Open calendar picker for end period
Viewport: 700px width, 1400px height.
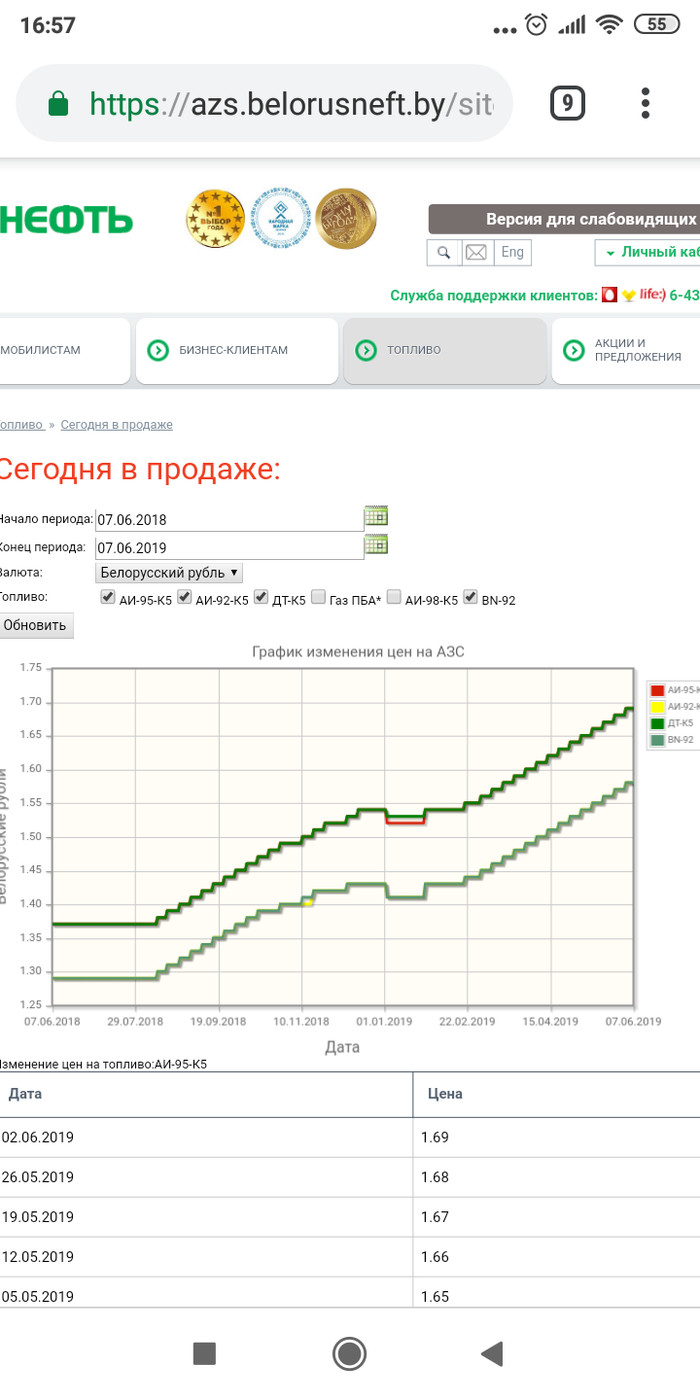coord(376,545)
